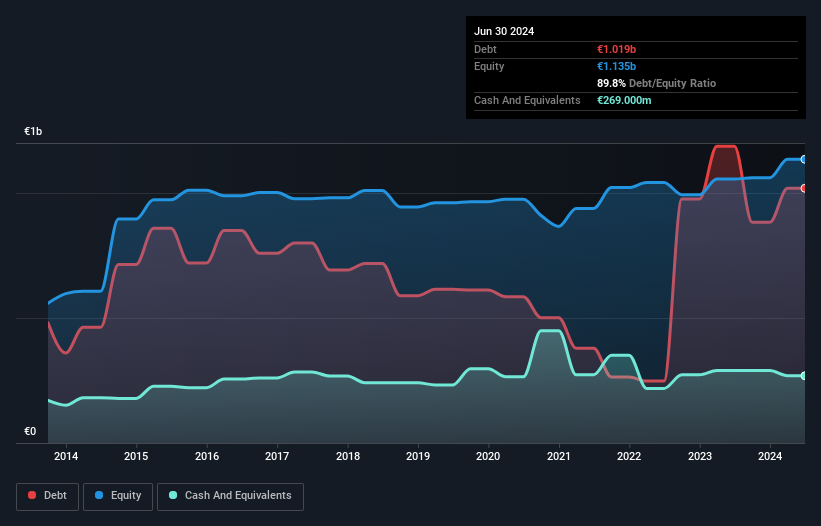Click the 2023 x-axis label
The width and height of the screenshot is (821, 526).
[700, 456]
